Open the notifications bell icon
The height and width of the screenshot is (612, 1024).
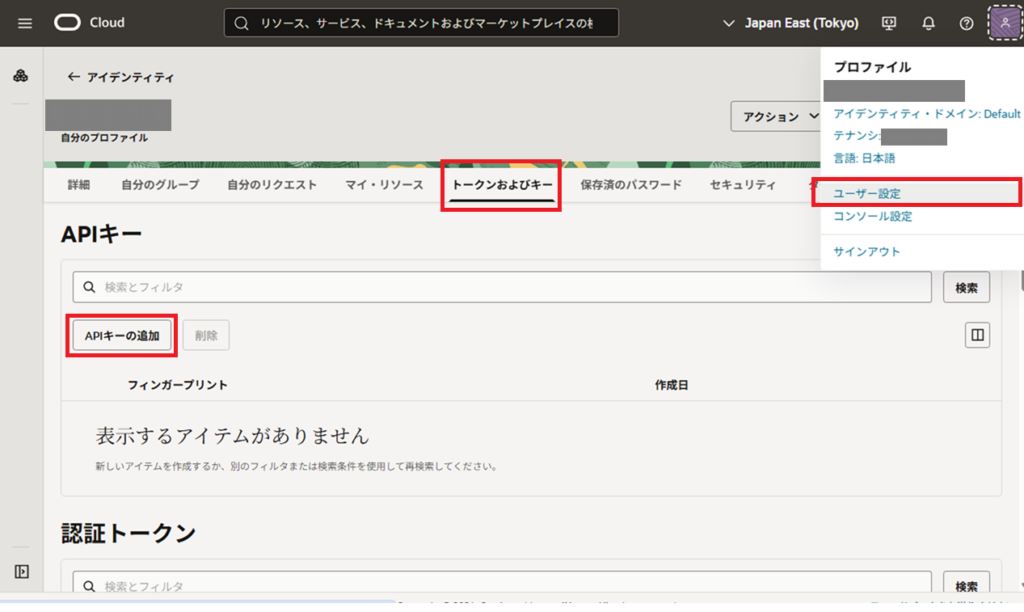coord(928,23)
